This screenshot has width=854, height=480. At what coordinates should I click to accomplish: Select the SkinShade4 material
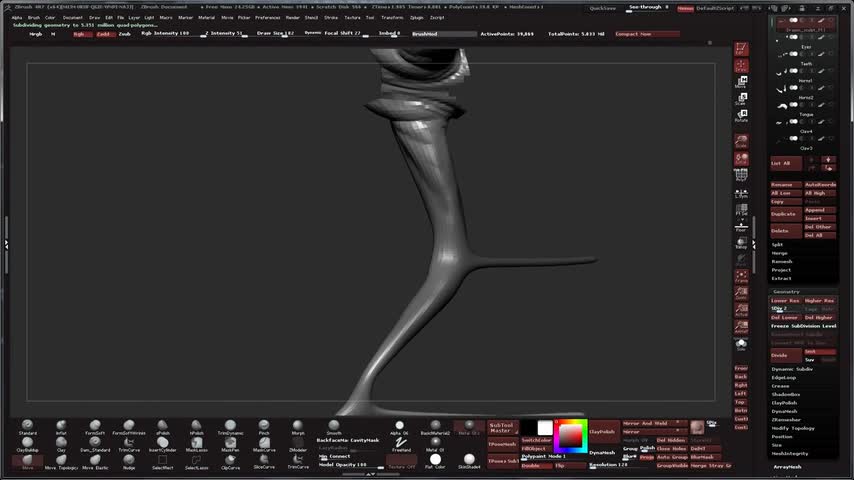click(x=469, y=462)
